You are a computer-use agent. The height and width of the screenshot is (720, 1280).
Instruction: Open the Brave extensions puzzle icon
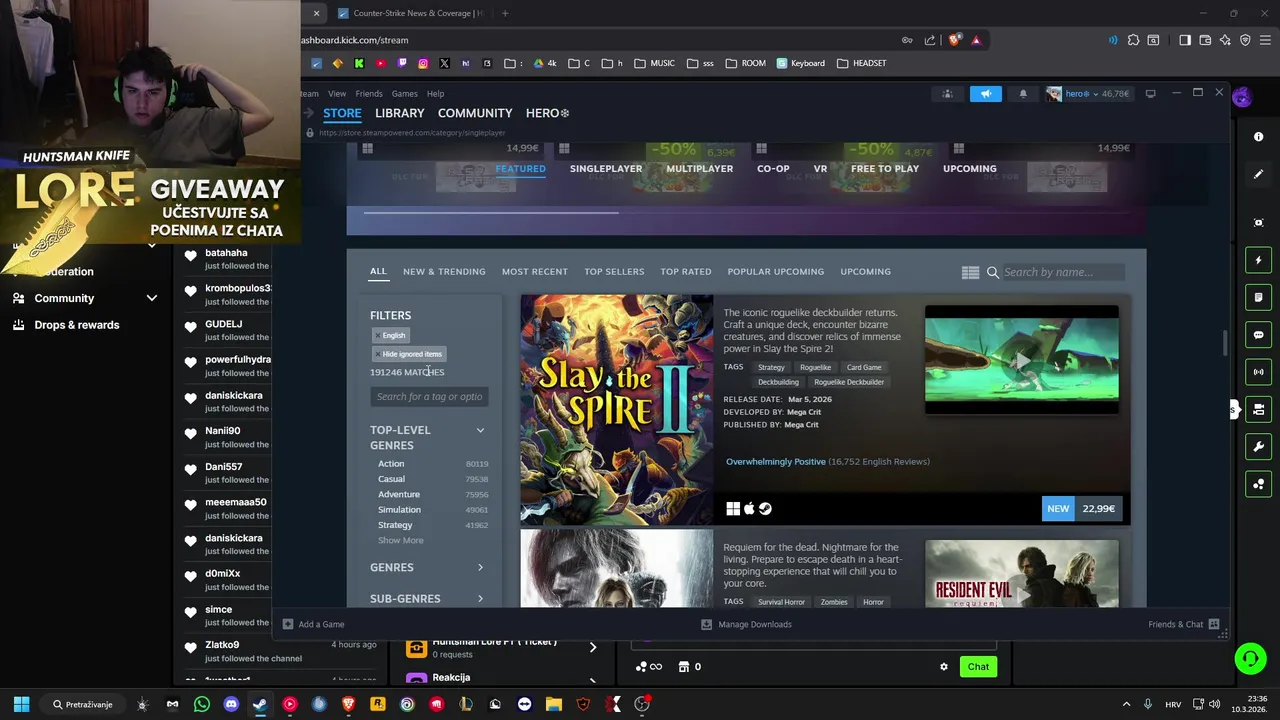[x=1133, y=40]
